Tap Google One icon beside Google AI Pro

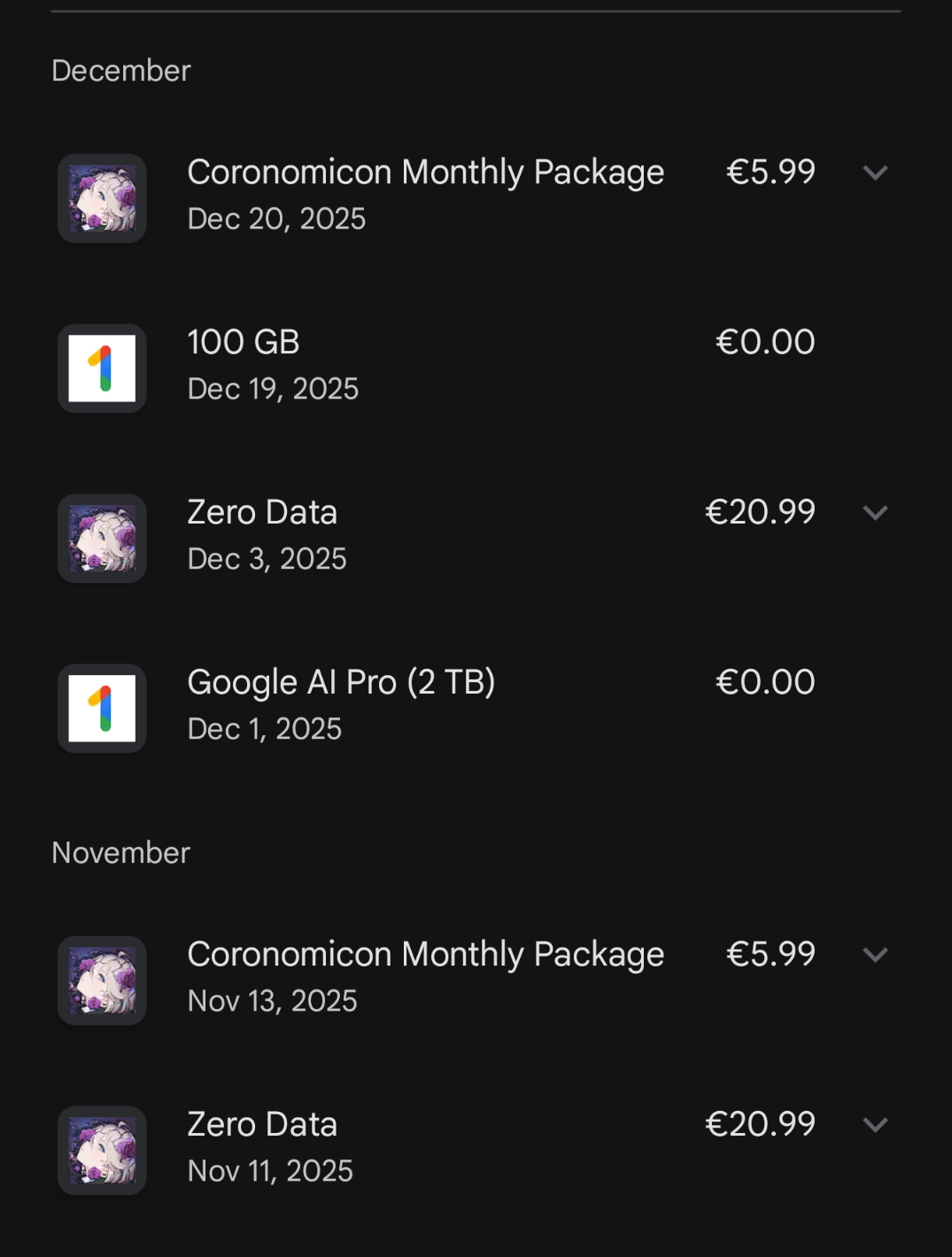[102, 709]
